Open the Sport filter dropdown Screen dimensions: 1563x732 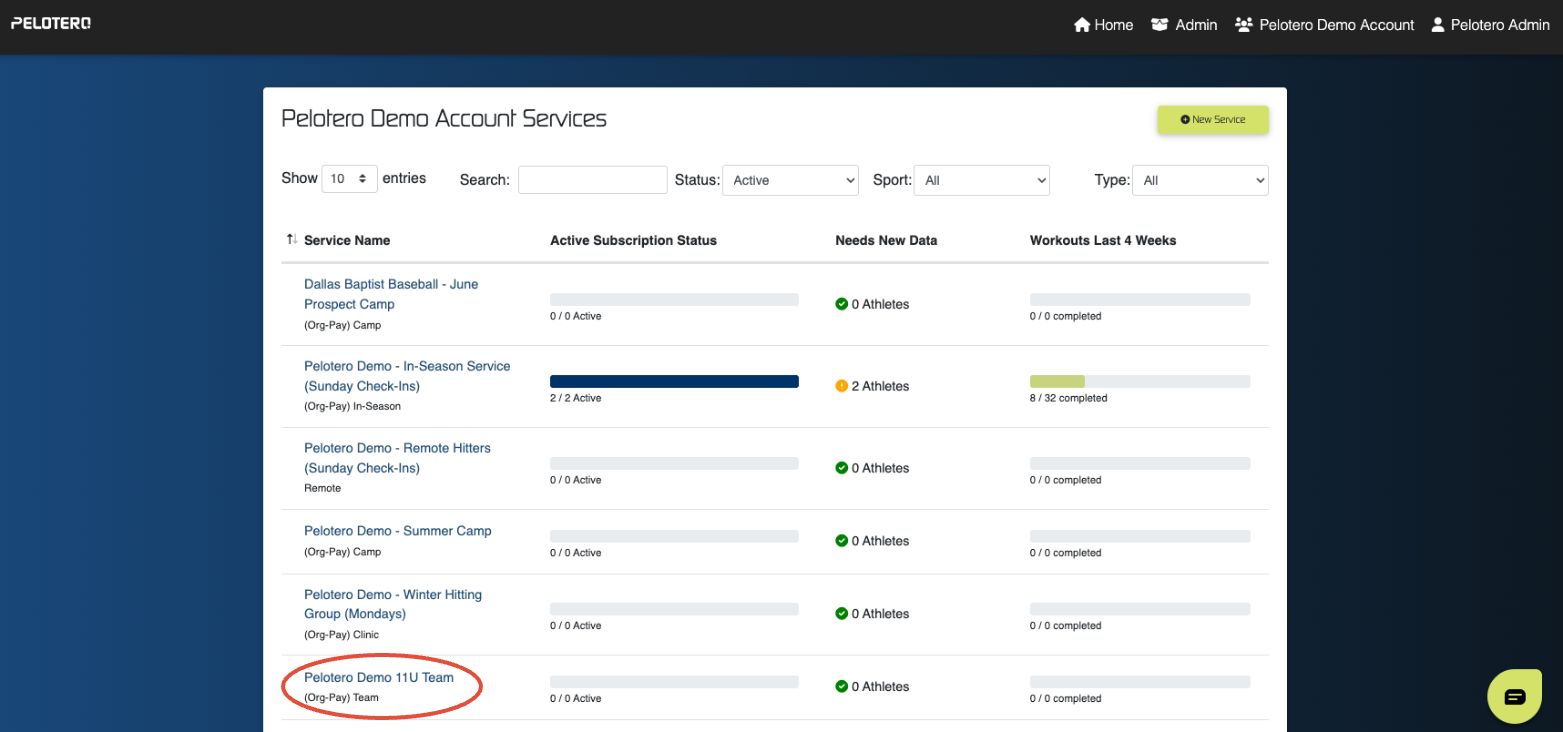(x=982, y=180)
